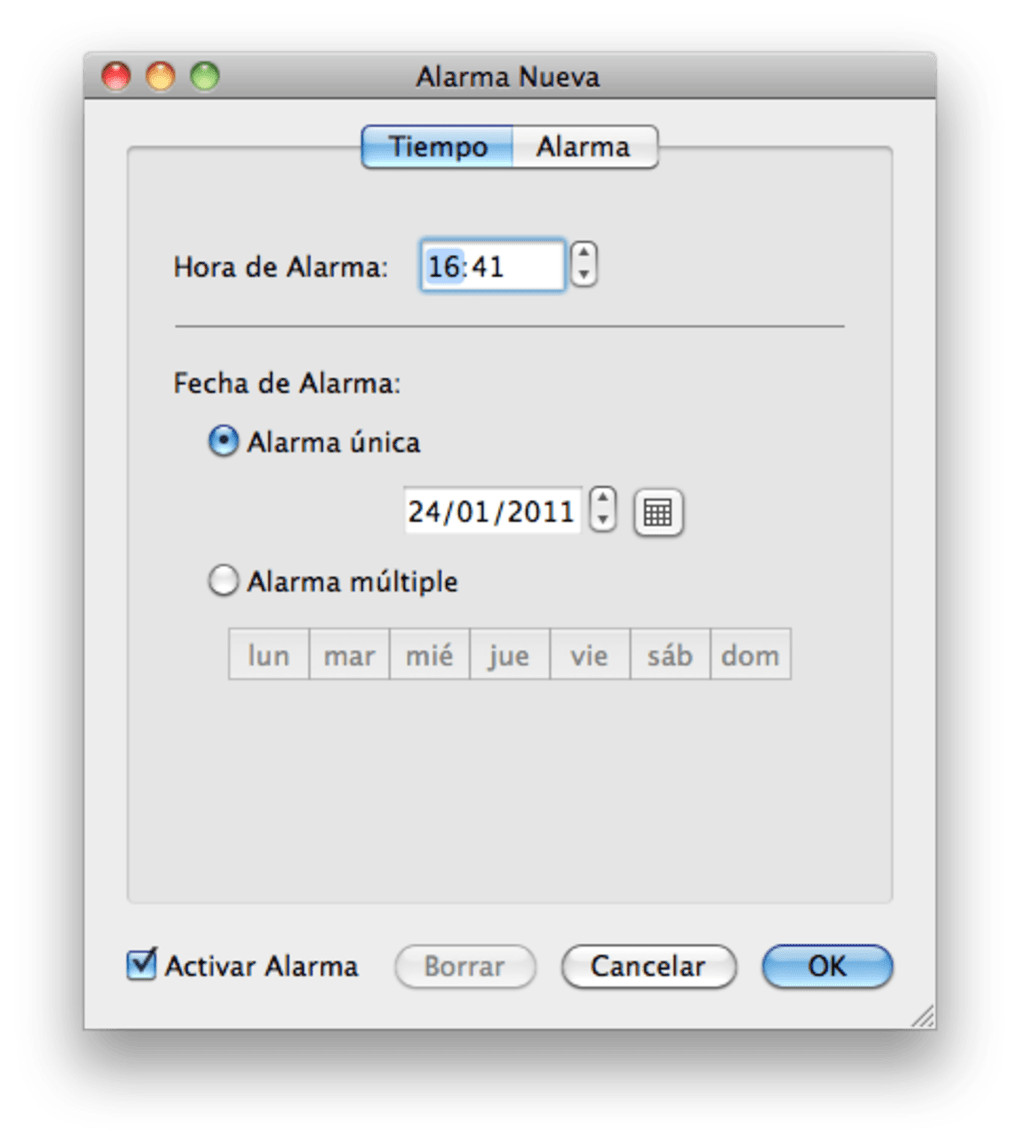This screenshot has height=1145, width=1020.
Task: Select the Tiempo tab
Action: (438, 147)
